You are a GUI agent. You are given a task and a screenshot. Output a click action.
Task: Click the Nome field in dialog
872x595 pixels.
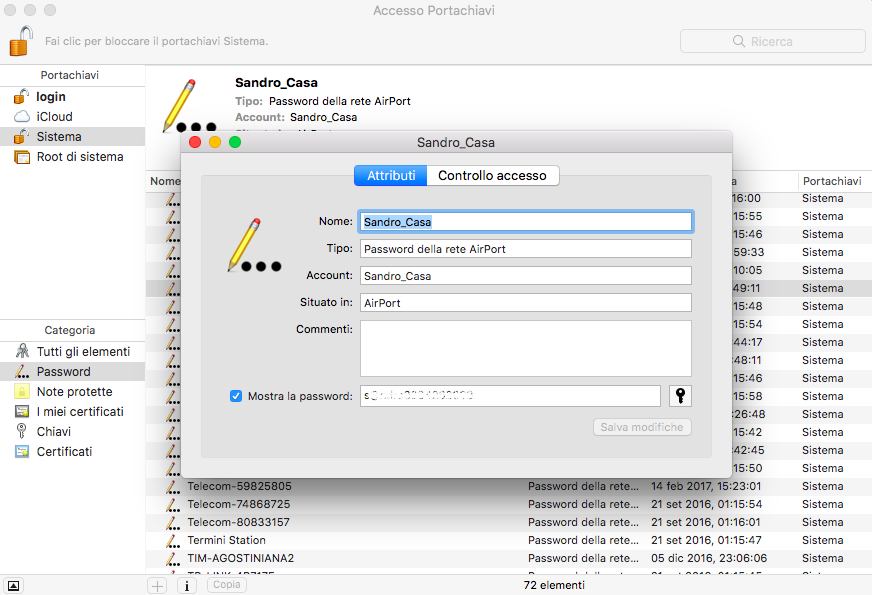click(526, 222)
